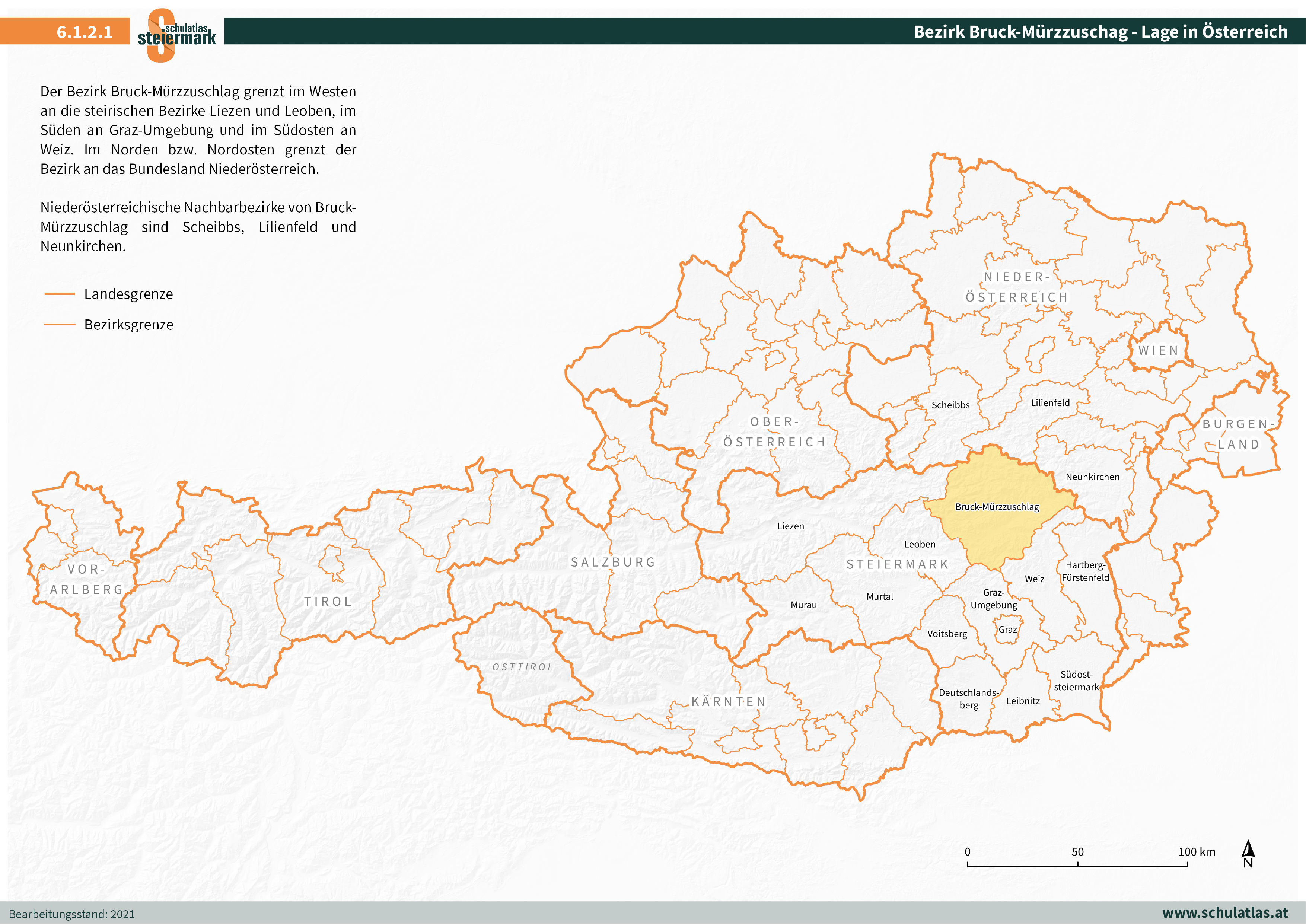1306x924 pixels.
Task: Click the Bearbeitungsstand: 2021 footer text
Action: pyautogui.click(x=72, y=914)
